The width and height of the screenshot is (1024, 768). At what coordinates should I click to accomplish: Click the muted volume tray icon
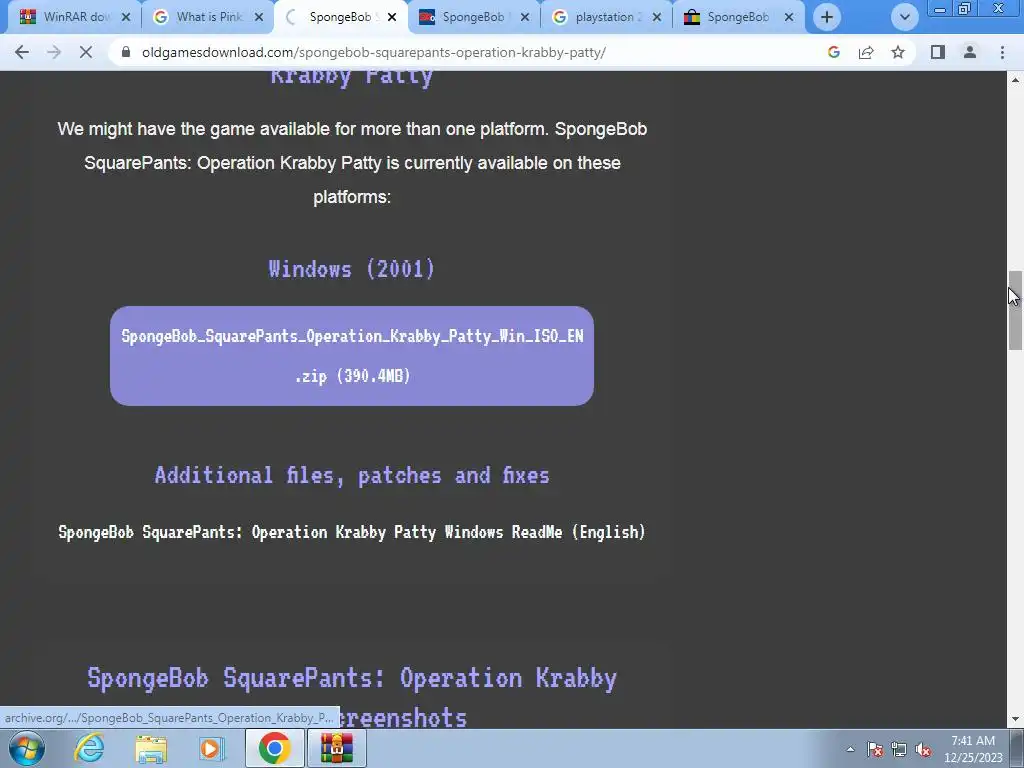(923, 749)
